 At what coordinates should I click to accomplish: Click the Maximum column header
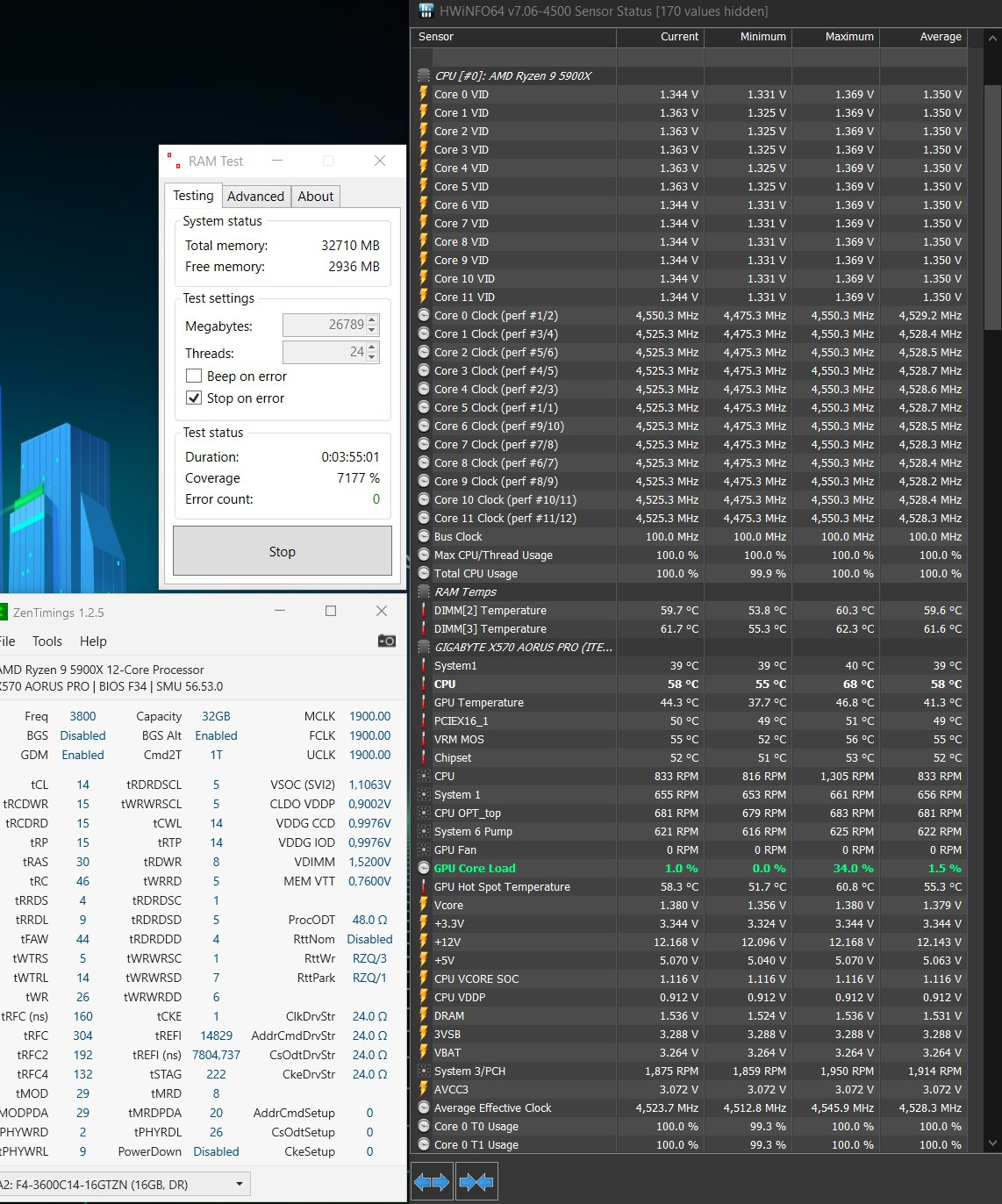(x=835, y=37)
